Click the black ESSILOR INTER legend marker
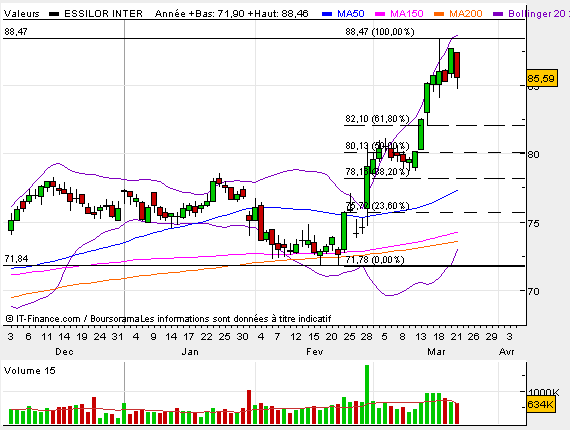 (x=54, y=14)
